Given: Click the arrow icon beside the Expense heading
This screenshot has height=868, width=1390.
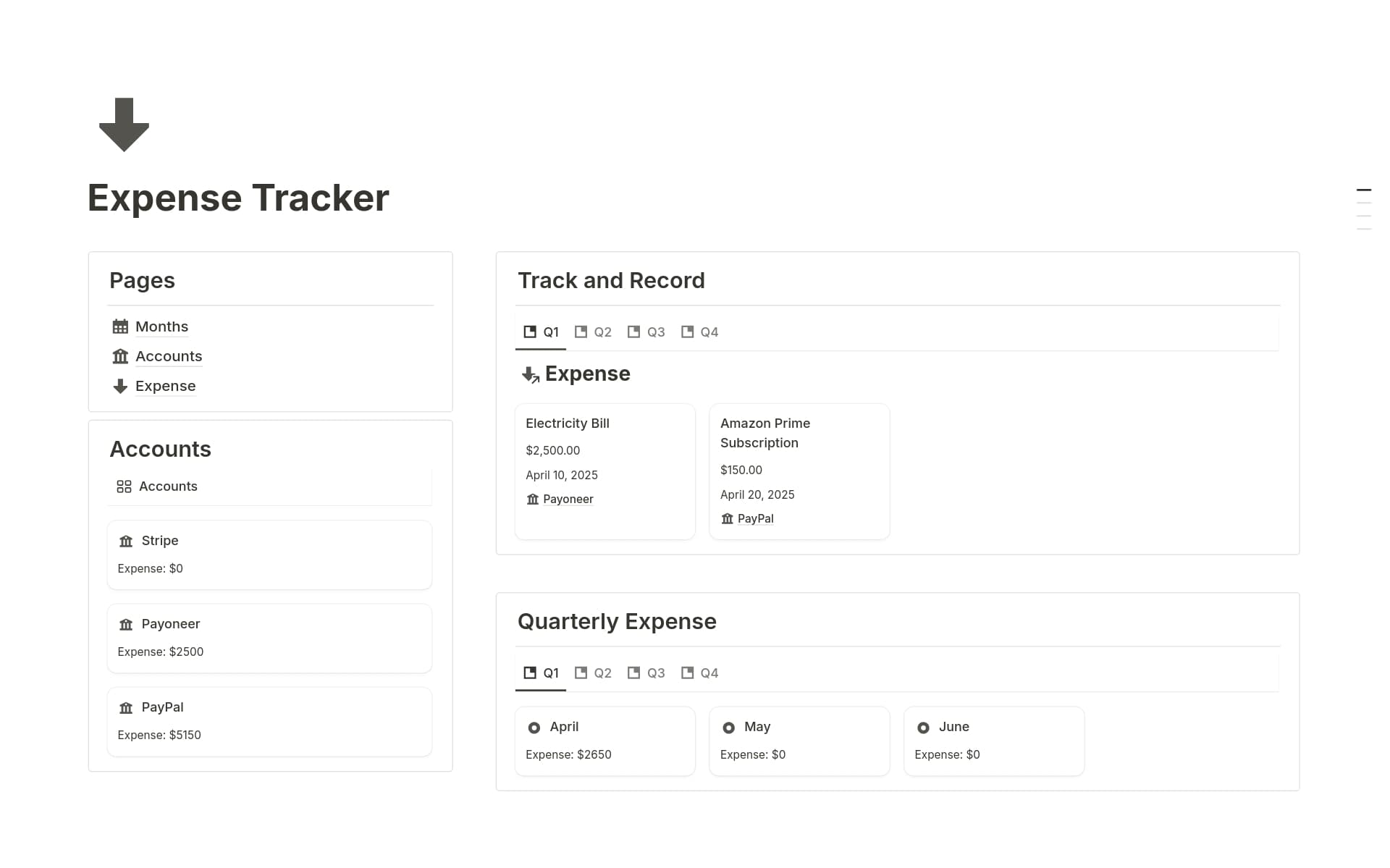Looking at the screenshot, I should click(x=529, y=375).
